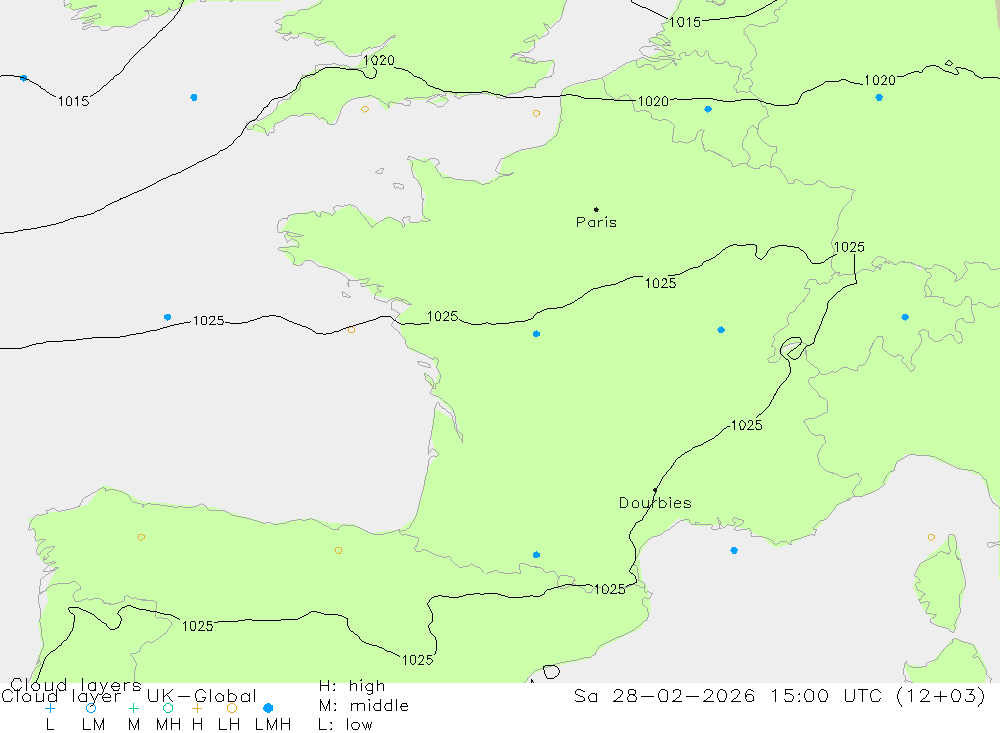Click the blue marker directly south of Paris
This screenshot has height=733, width=1000.
click(536, 334)
